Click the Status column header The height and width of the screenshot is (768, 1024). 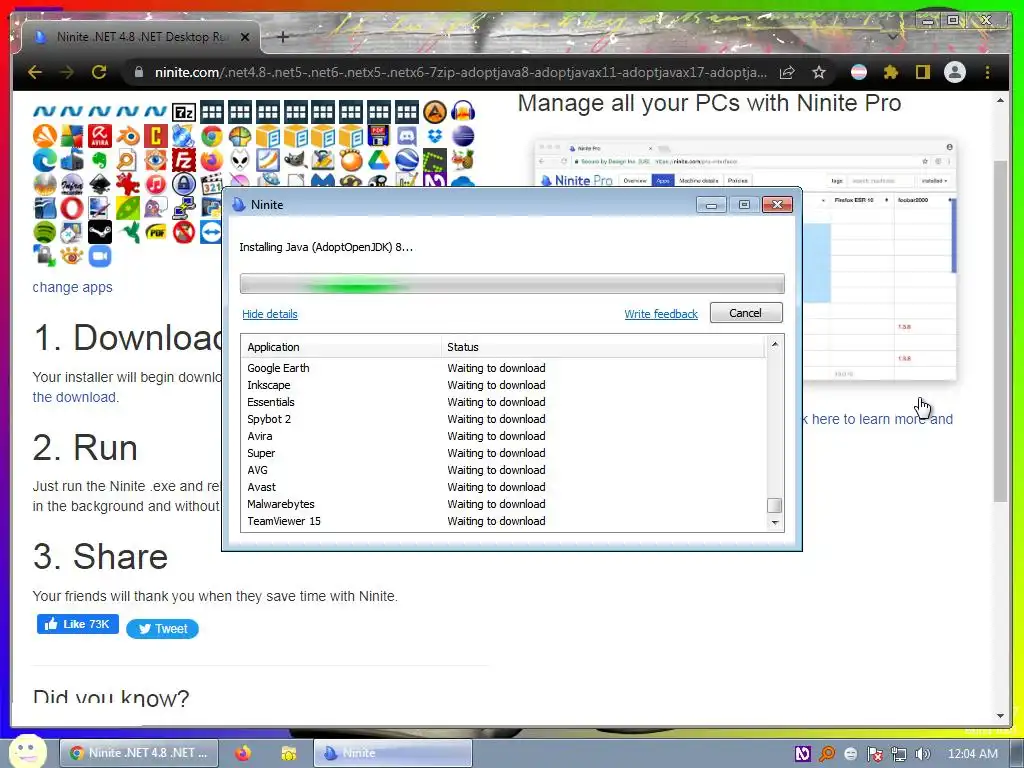pos(603,347)
